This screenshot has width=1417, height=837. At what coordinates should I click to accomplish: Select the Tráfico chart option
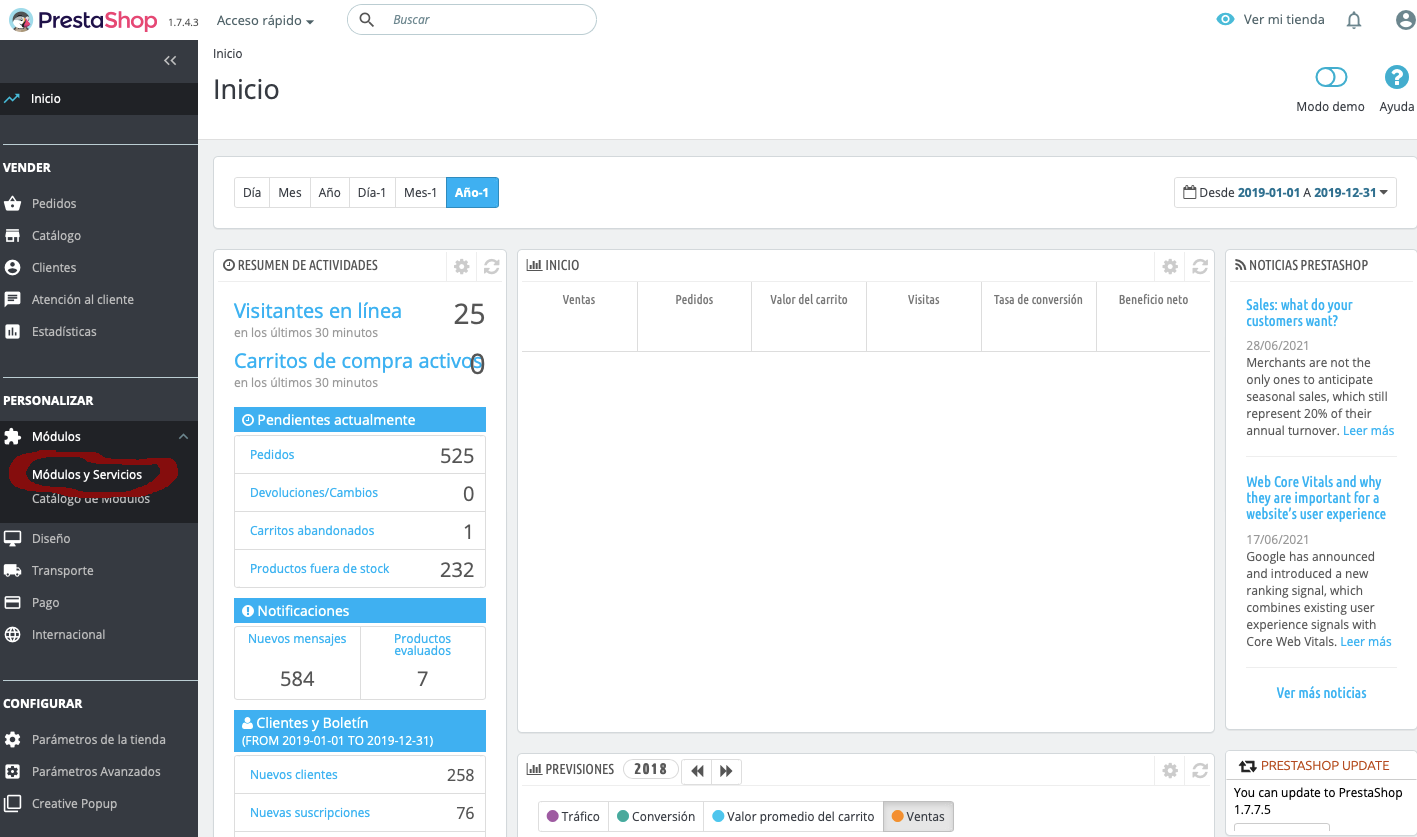[573, 817]
